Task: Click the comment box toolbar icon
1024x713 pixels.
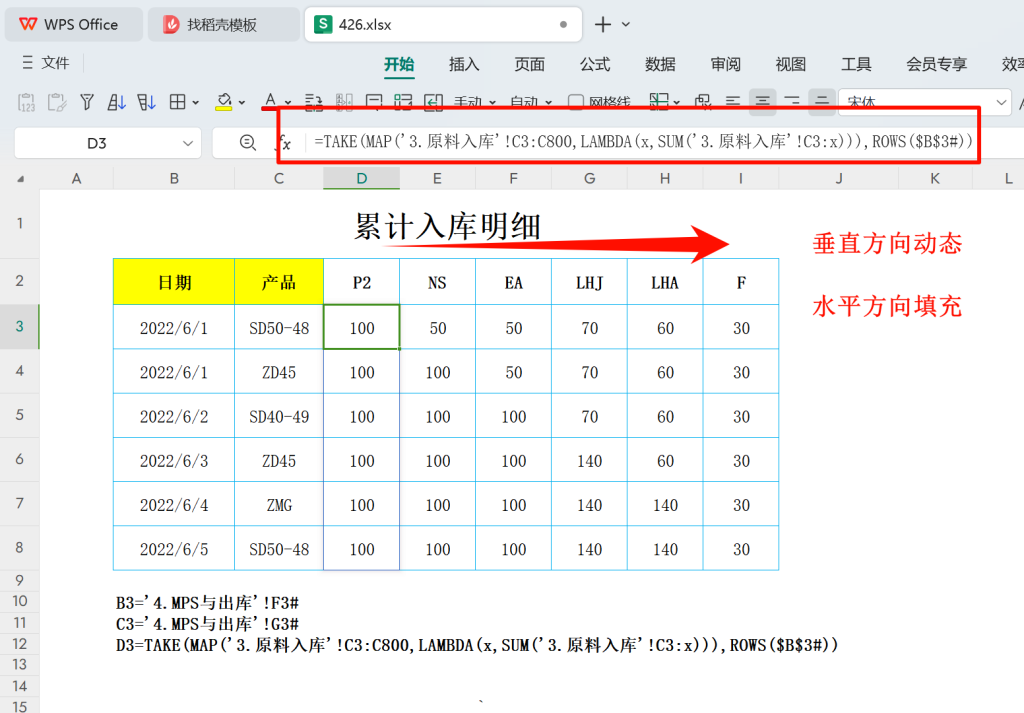Action: click(374, 102)
